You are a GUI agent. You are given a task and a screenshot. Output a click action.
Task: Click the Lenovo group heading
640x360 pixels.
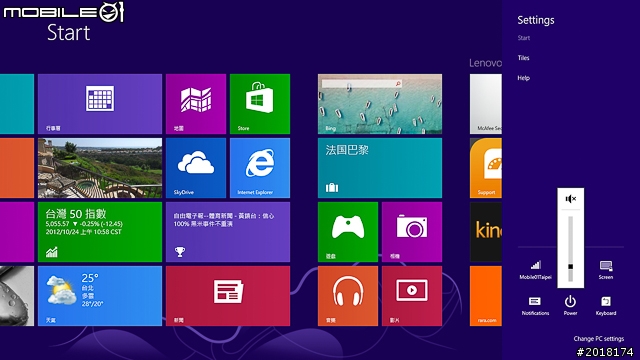tap(485, 63)
